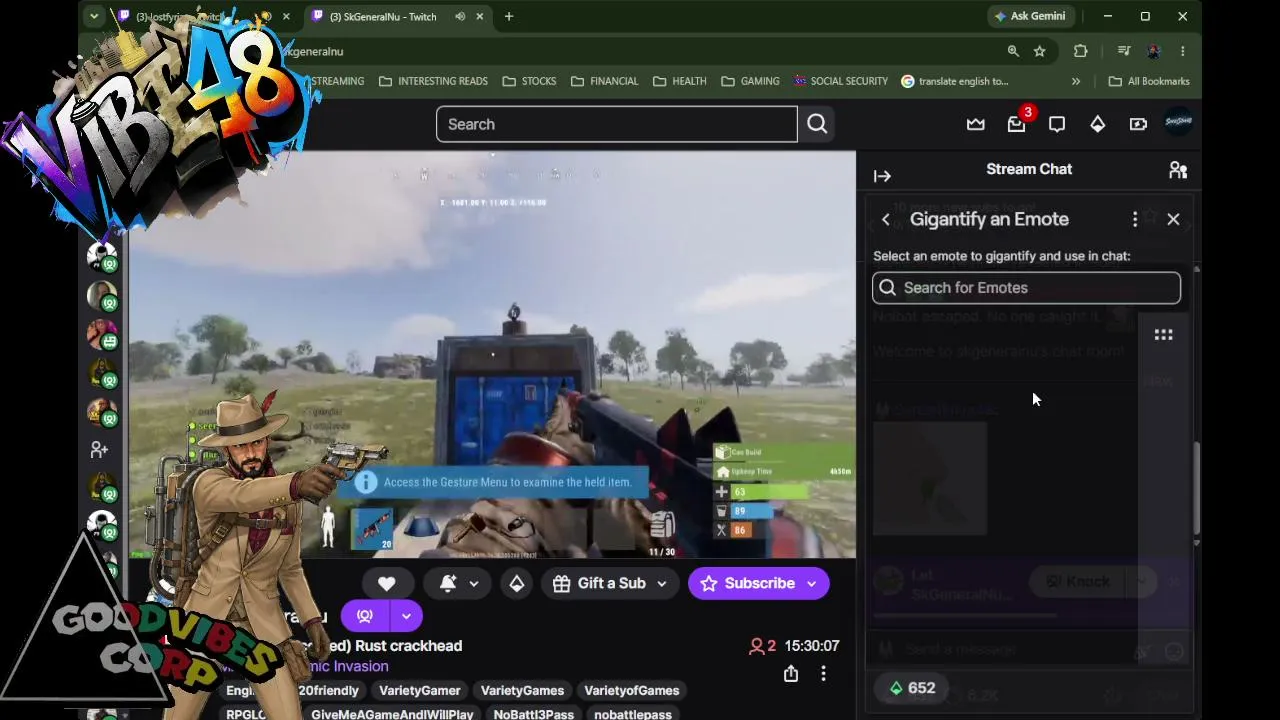Click the Chrome profile avatar icon
The image size is (1280, 720).
pyautogui.click(x=1153, y=51)
